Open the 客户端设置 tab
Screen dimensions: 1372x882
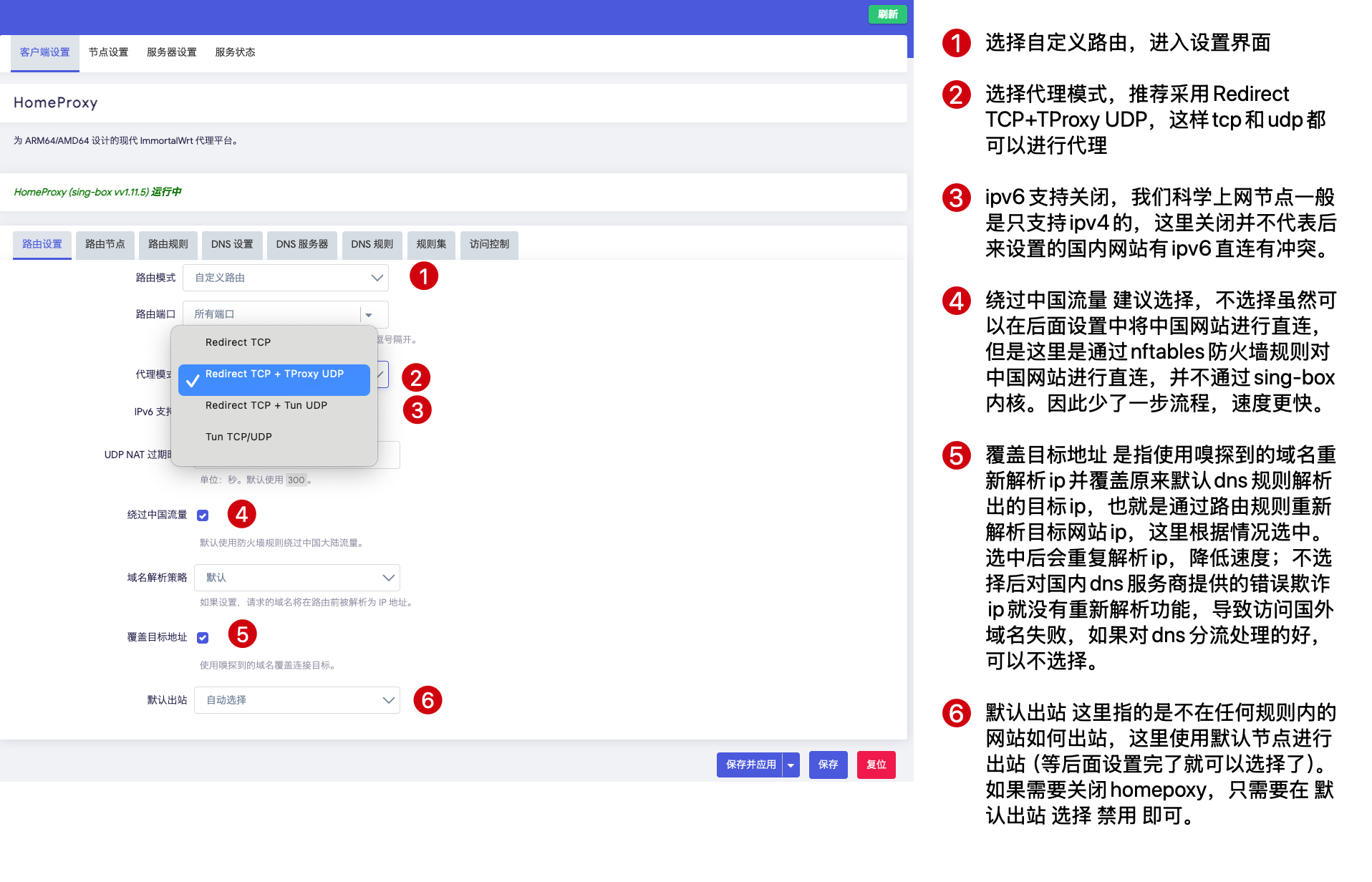[45, 52]
